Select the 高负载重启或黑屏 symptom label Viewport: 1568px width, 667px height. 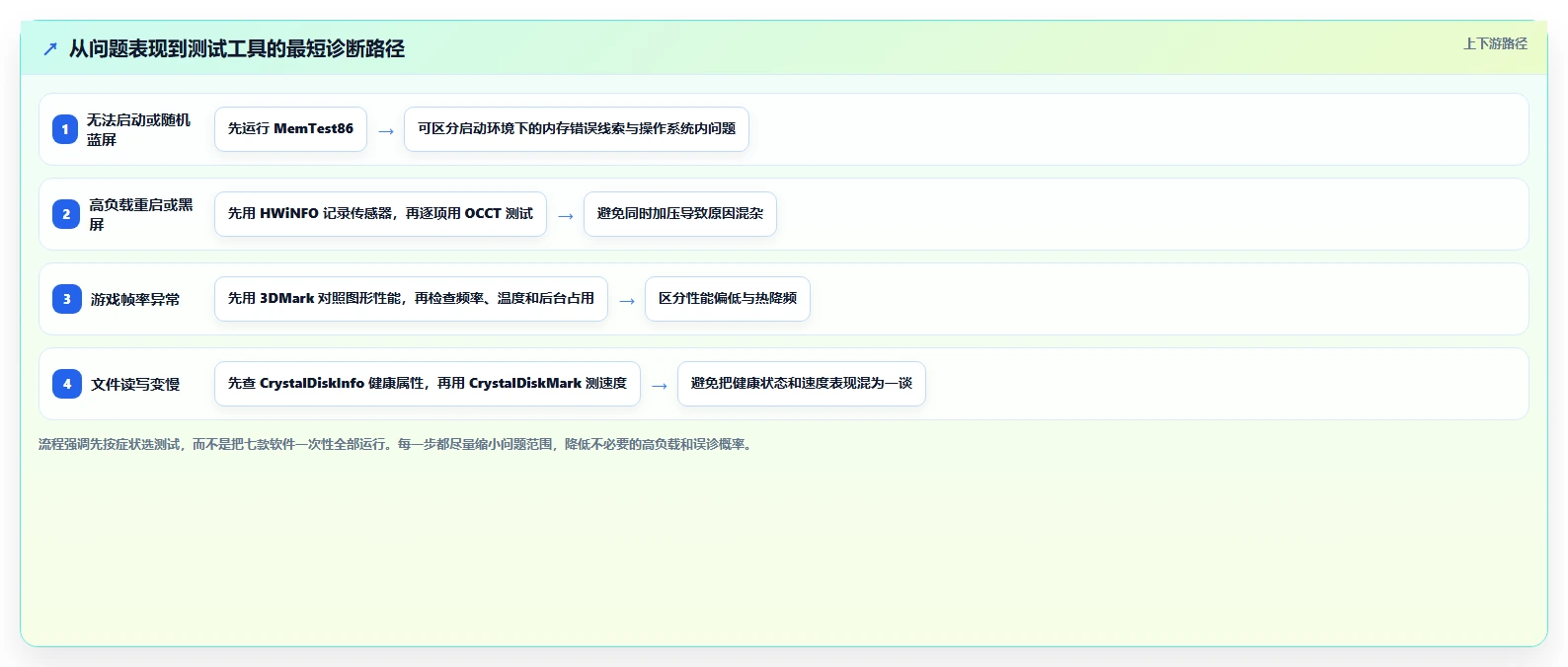tap(141, 214)
